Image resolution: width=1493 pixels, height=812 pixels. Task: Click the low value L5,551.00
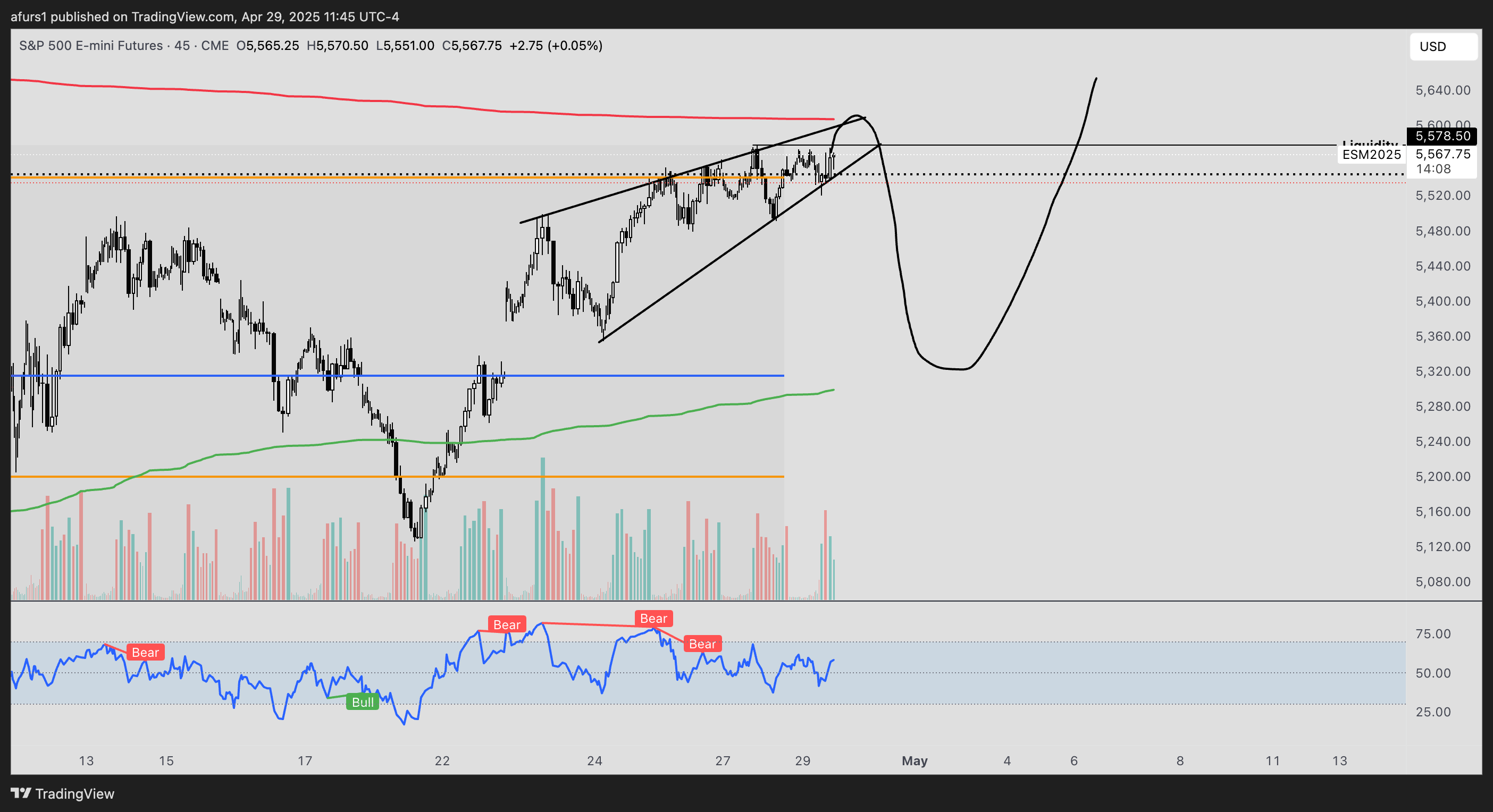pyautogui.click(x=405, y=45)
